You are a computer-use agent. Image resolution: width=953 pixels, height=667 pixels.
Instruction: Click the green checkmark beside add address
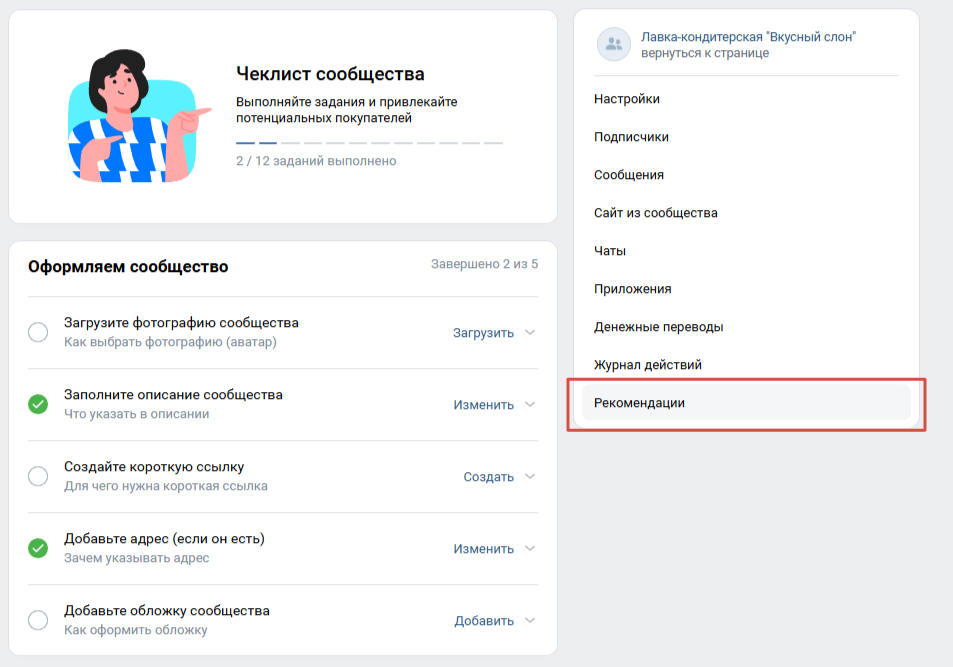pyautogui.click(x=38, y=548)
